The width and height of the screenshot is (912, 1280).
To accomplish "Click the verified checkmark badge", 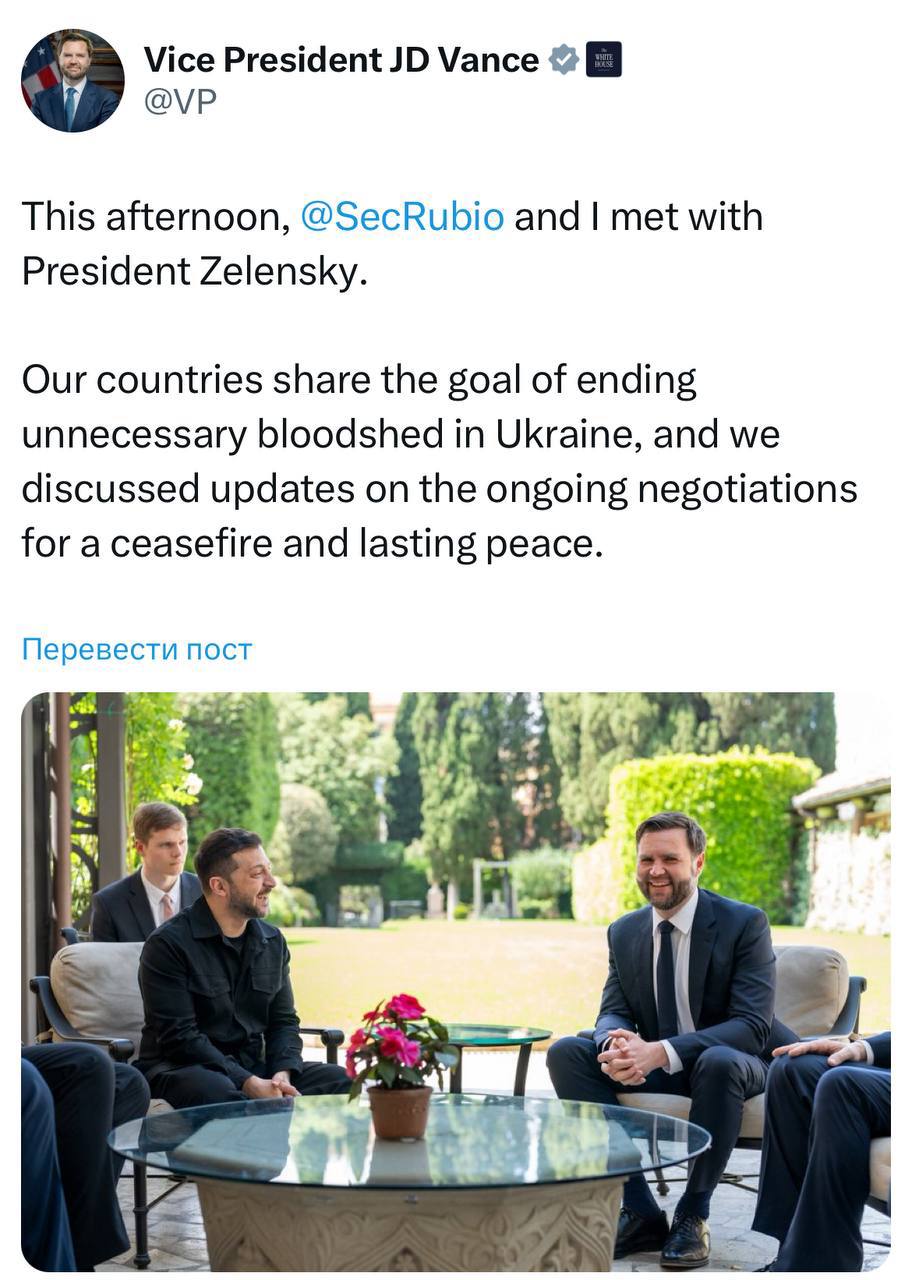I will [564, 60].
